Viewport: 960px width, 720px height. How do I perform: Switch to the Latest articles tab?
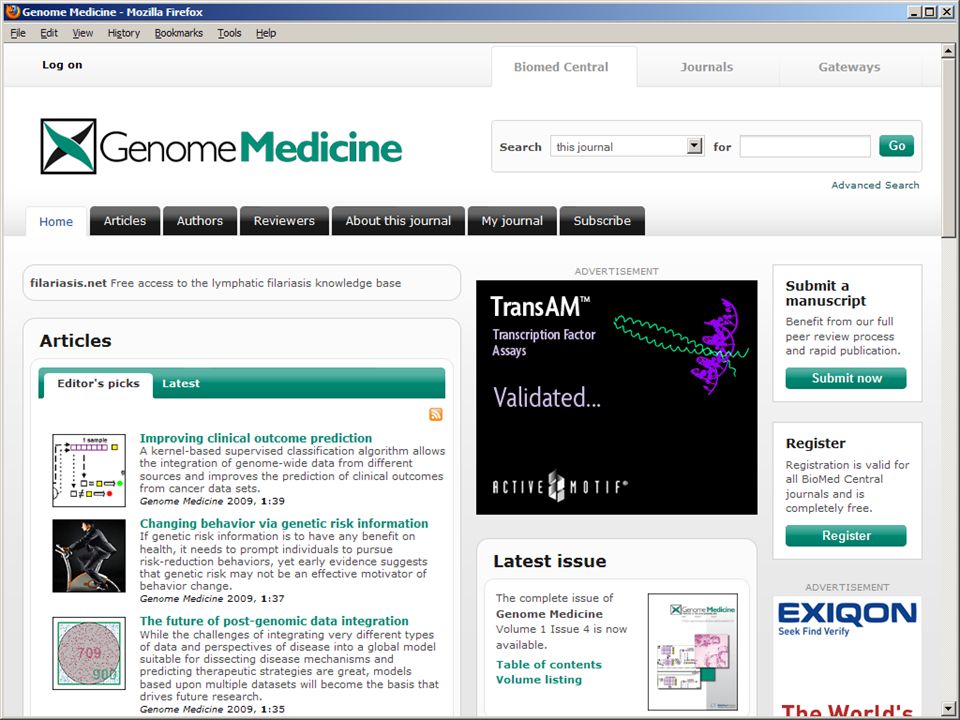pos(181,384)
